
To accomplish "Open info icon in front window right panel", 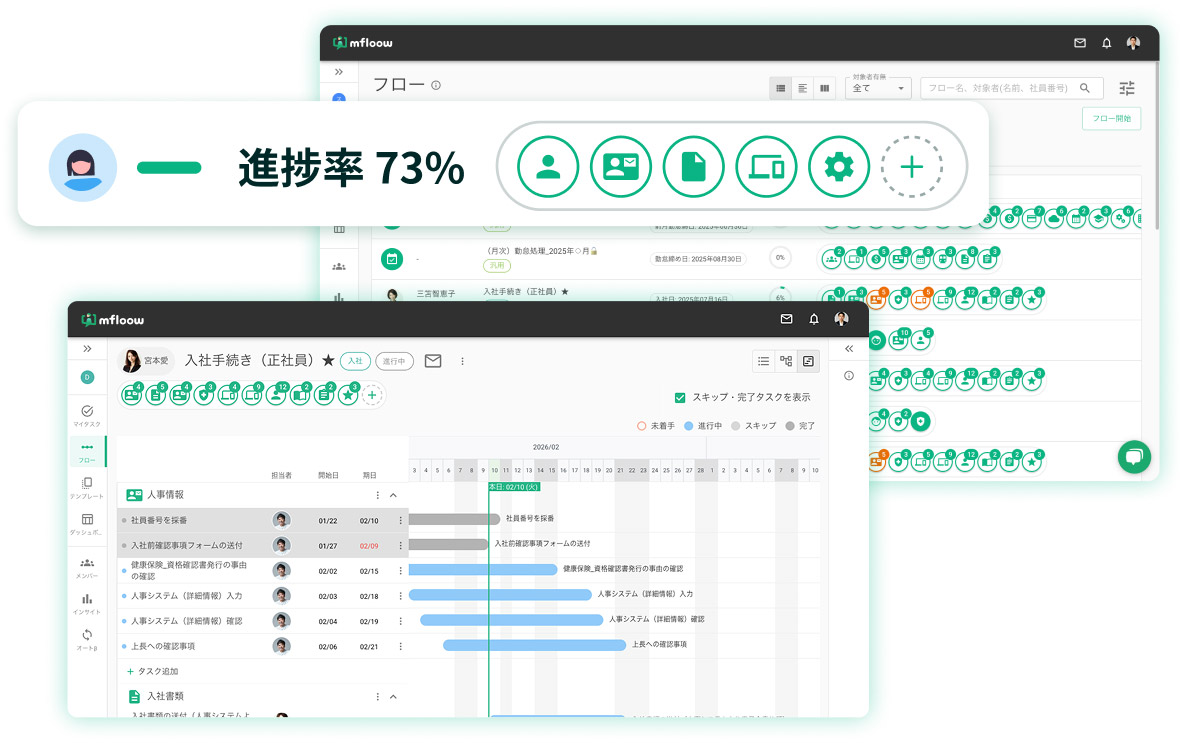I will 849,376.
